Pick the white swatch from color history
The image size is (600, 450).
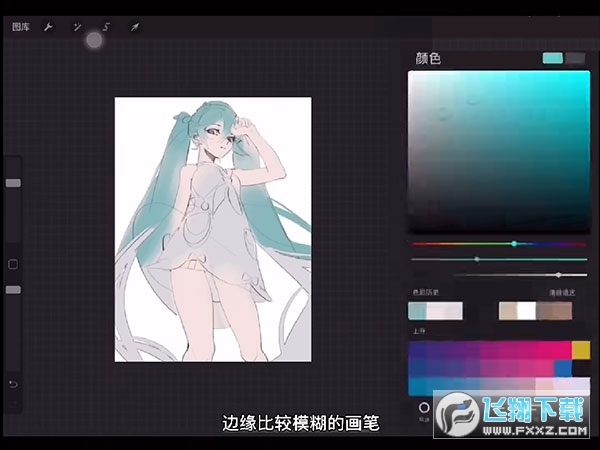(527, 310)
